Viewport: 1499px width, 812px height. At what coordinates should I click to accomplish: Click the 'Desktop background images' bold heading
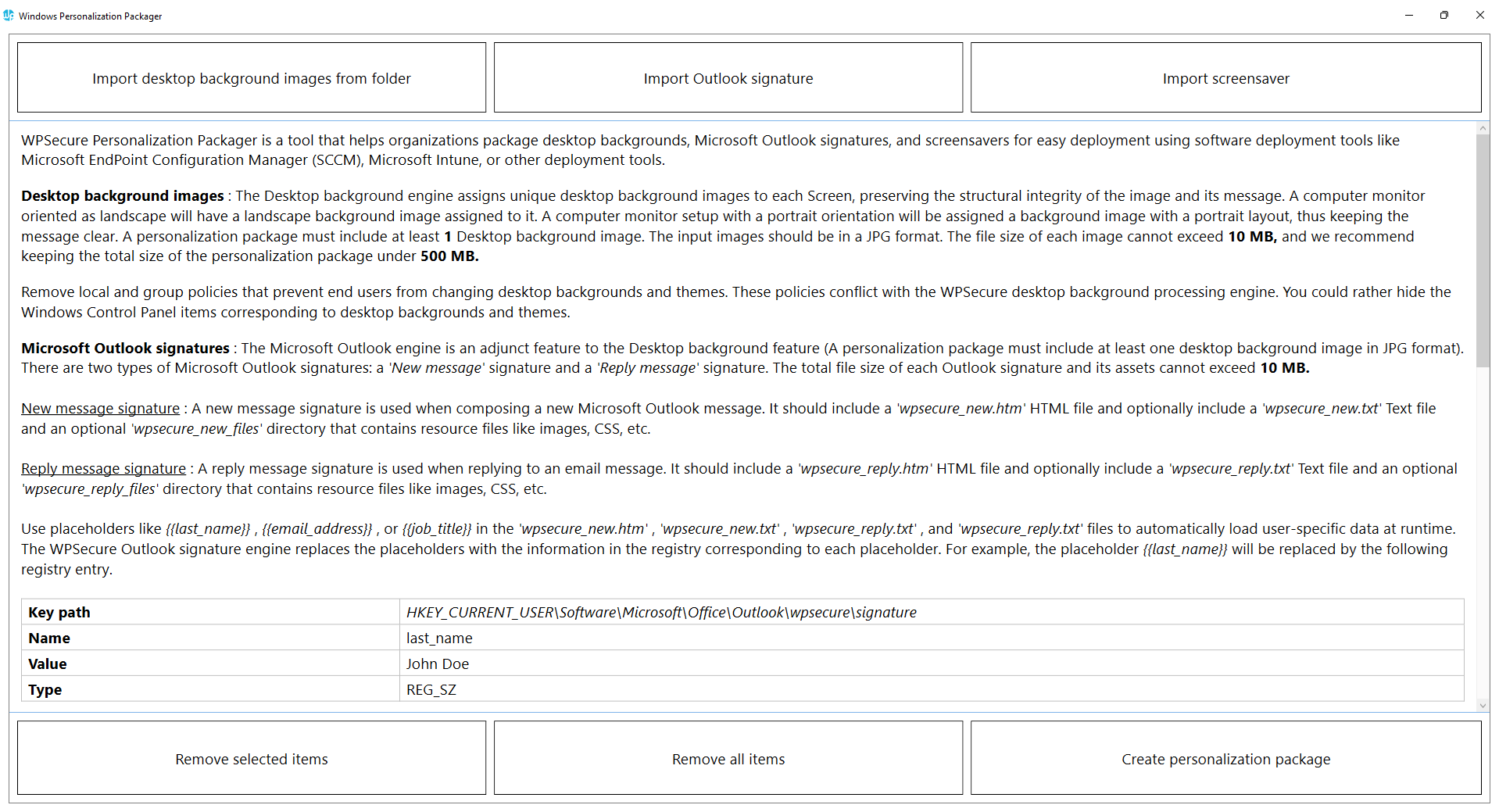point(123,196)
